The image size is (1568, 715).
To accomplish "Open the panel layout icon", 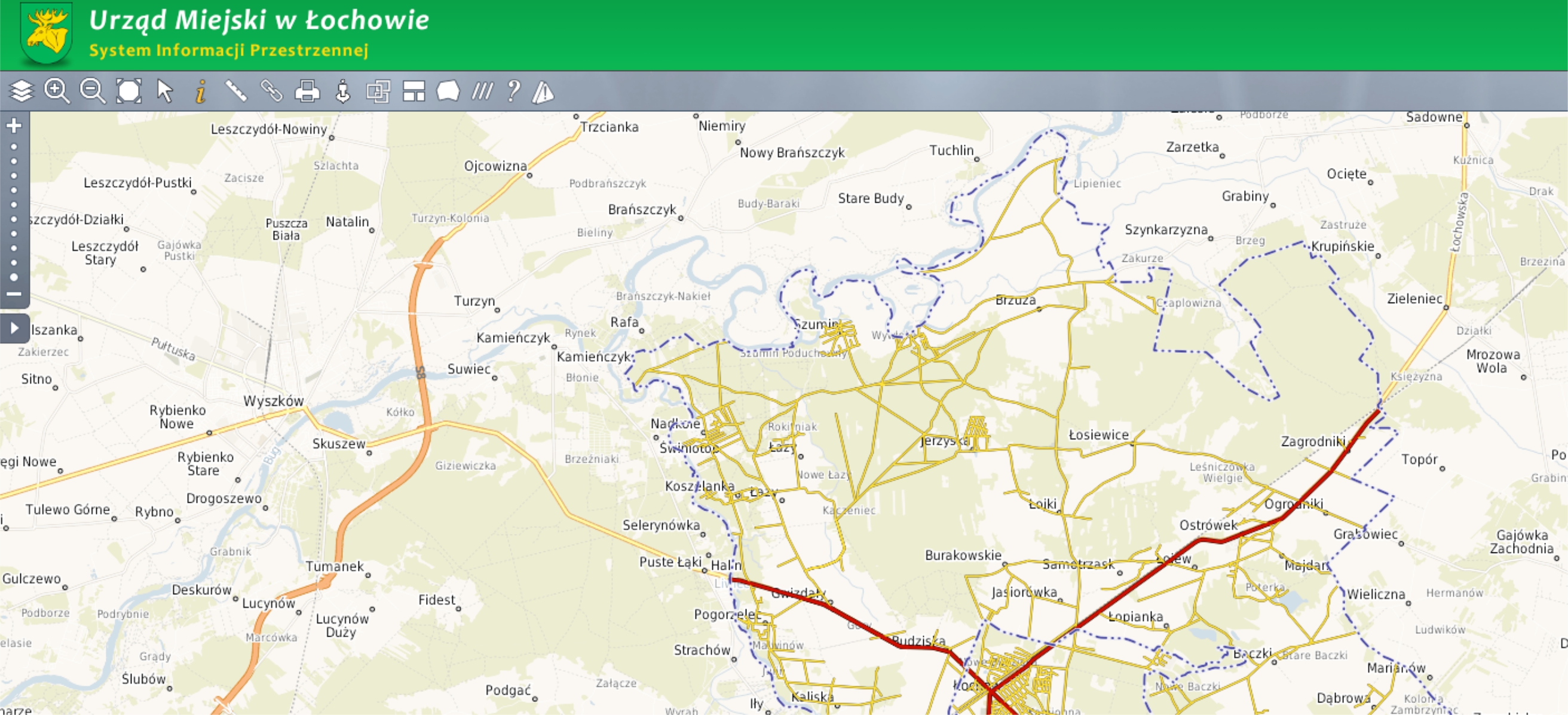I will [x=414, y=91].
